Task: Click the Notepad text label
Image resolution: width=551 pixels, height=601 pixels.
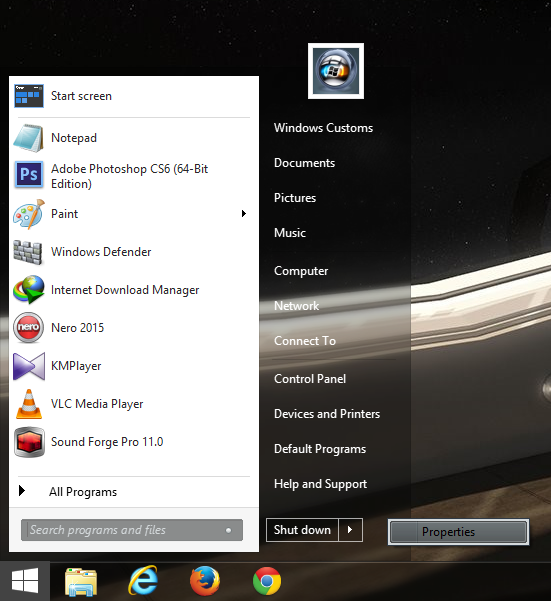Action: pyautogui.click(x=74, y=138)
